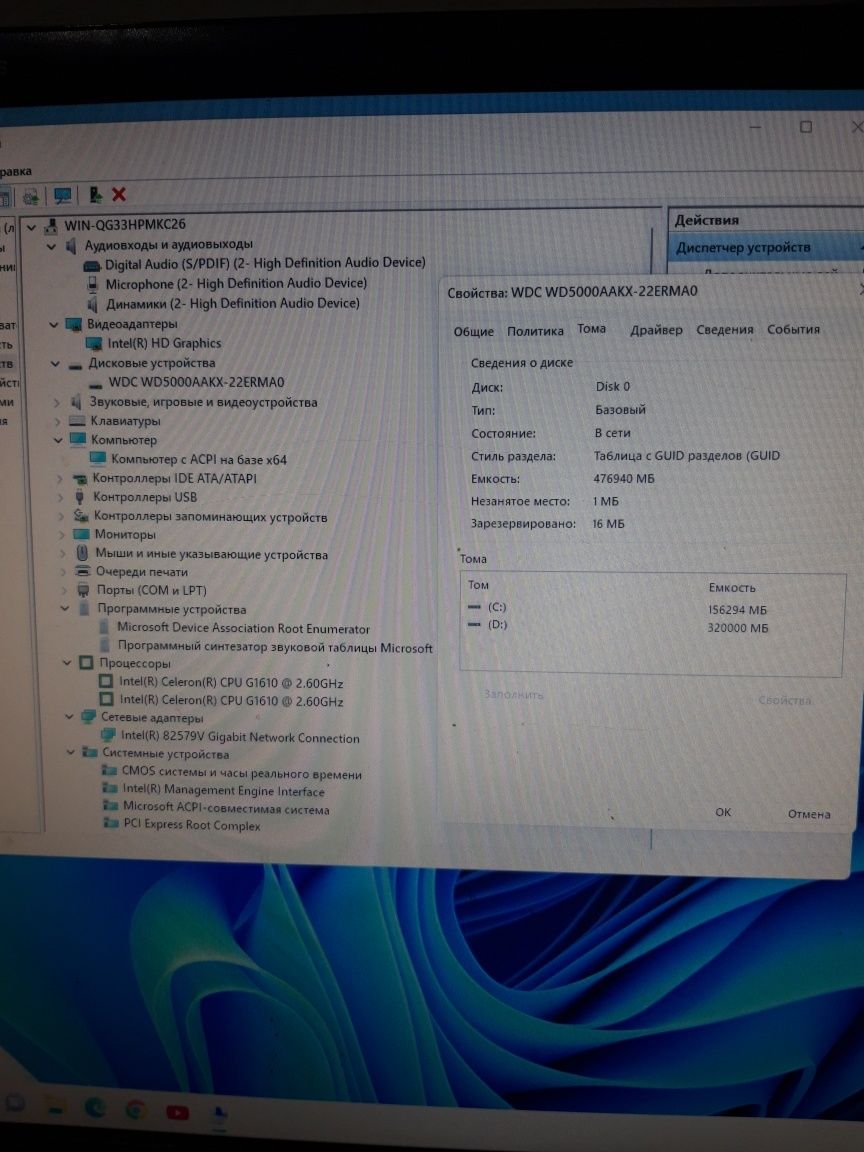This screenshot has width=864, height=1152.
Task: Select Компьютер с ACPI на базе x64
Action: (198, 460)
